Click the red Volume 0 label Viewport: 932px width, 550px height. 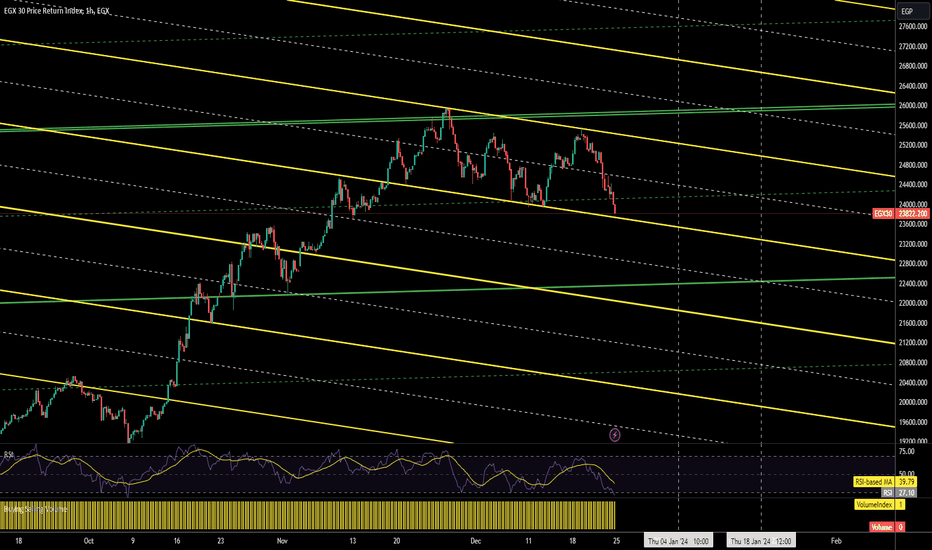(887, 527)
